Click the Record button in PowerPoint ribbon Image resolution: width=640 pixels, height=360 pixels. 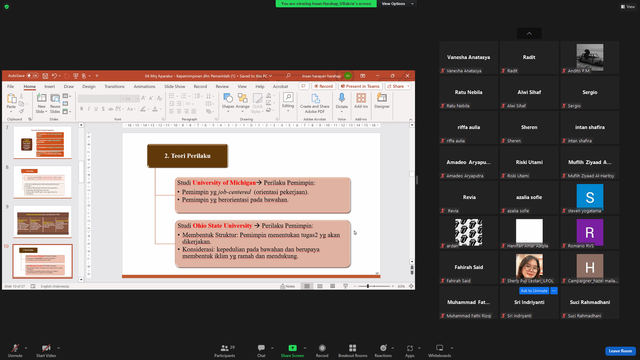[324, 86]
